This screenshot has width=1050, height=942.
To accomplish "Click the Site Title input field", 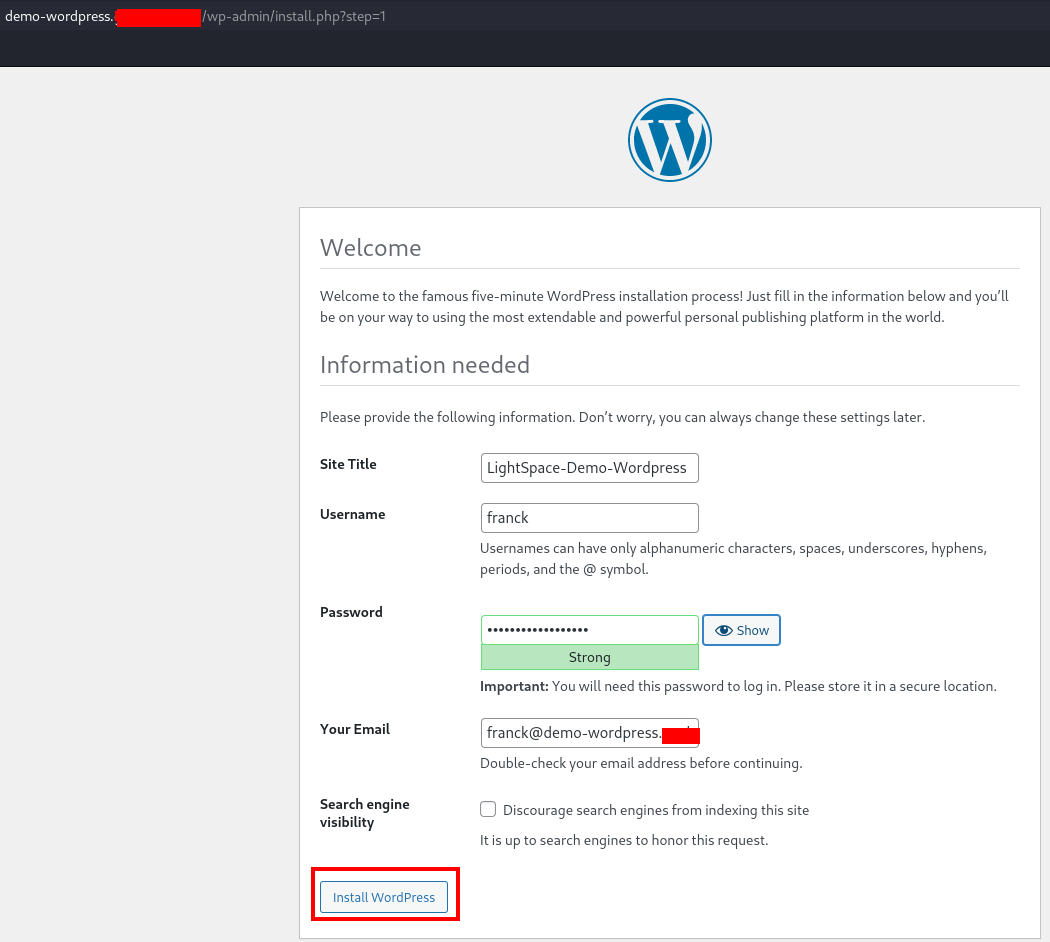I will coord(589,468).
